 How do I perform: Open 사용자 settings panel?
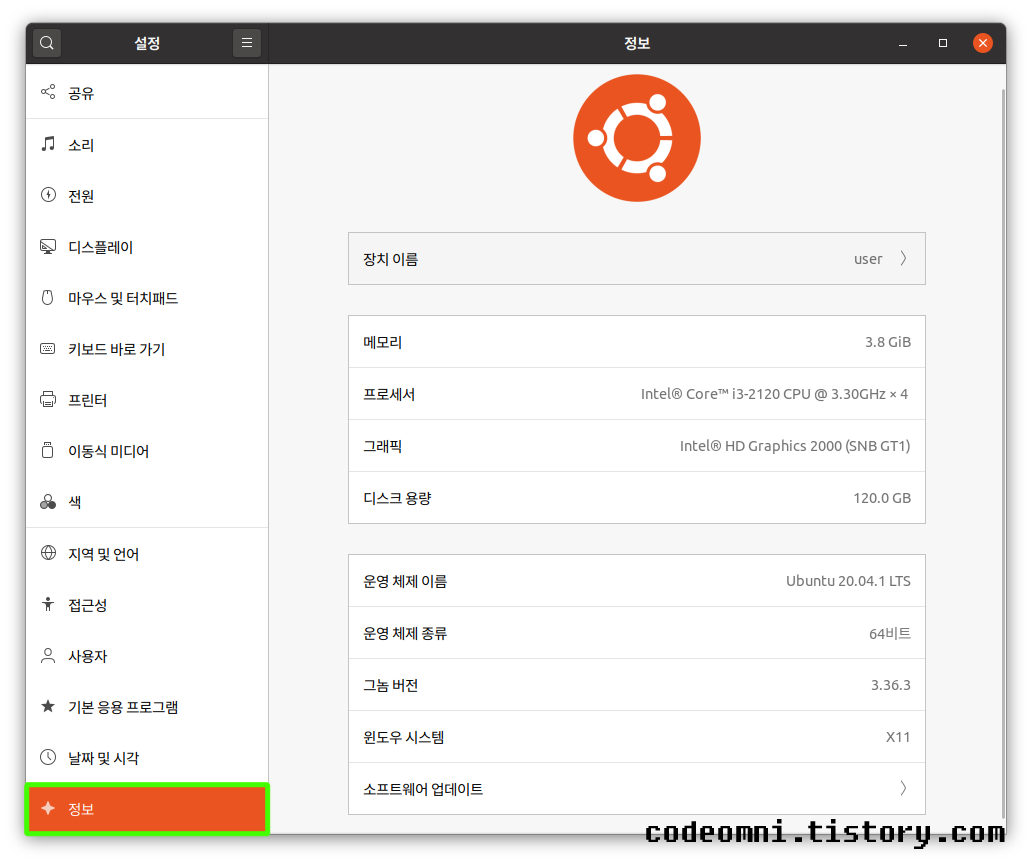(x=147, y=656)
